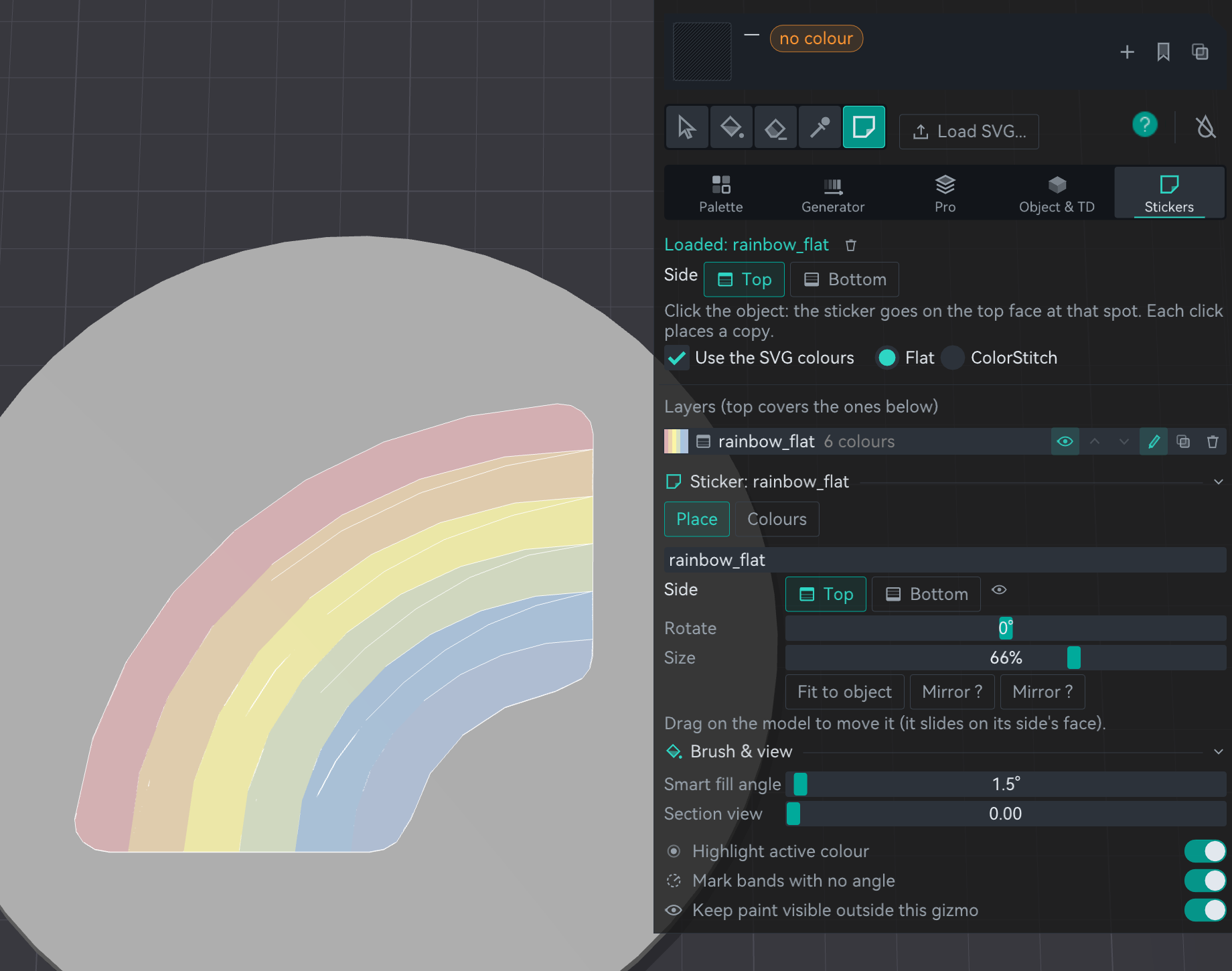This screenshot has height=971, width=1232.
Task: Open the Palette tab
Action: pyautogui.click(x=721, y=193)
